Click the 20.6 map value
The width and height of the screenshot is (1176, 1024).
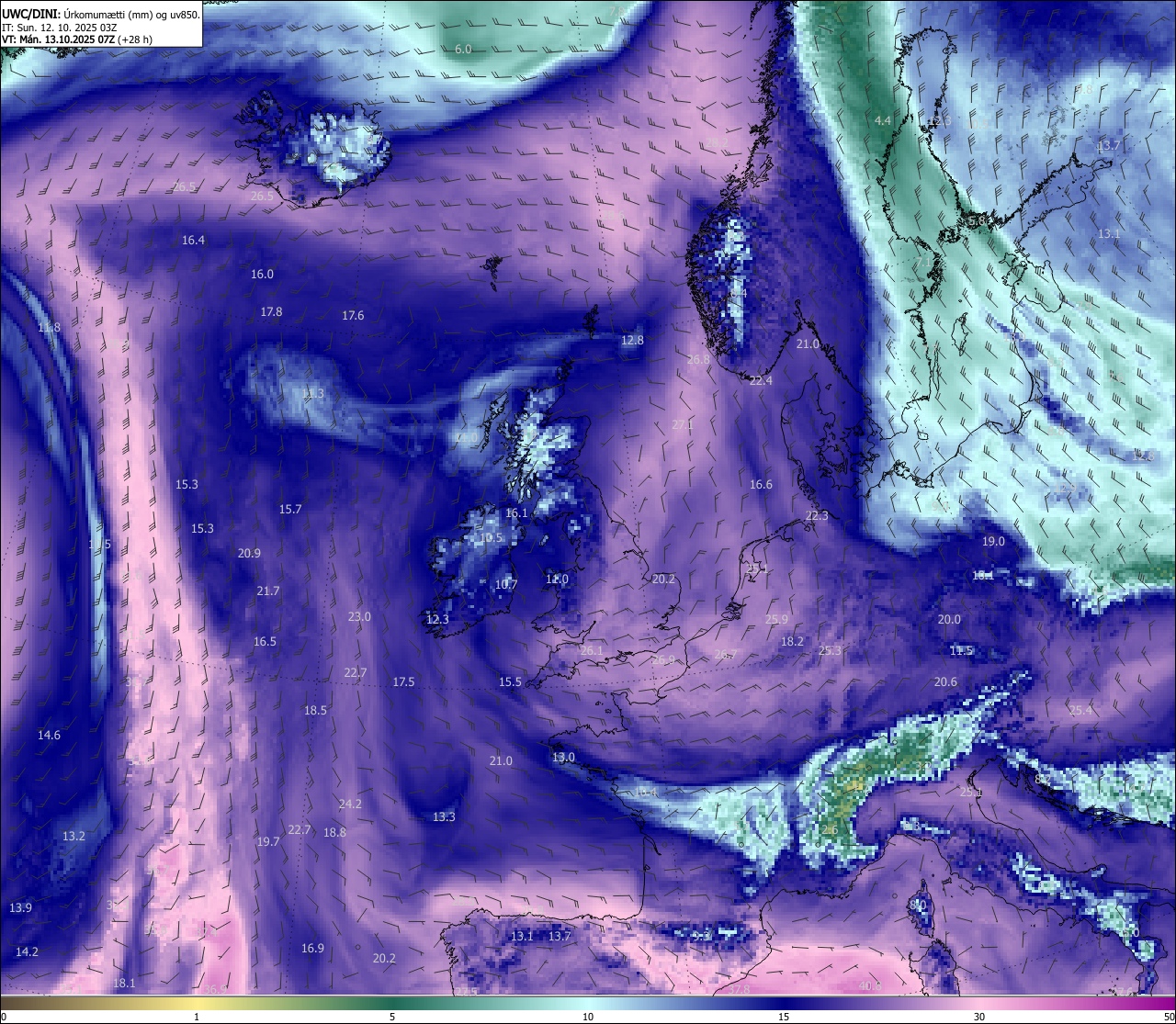[945, 681]
